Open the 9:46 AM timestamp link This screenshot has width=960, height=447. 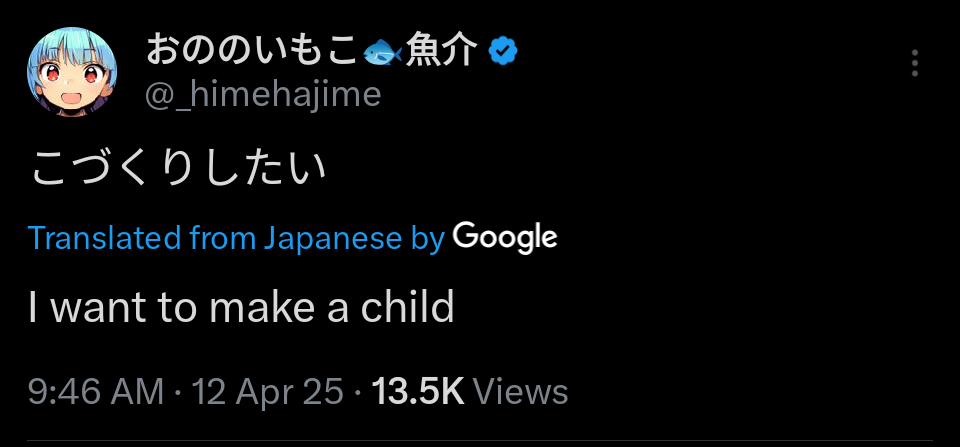(x=96, y=392)
